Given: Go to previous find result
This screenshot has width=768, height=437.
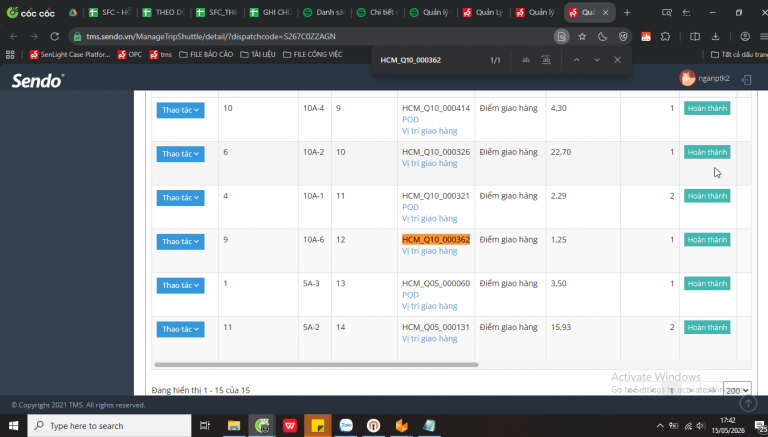Looking at the screenshot, I should coord(576,60).
